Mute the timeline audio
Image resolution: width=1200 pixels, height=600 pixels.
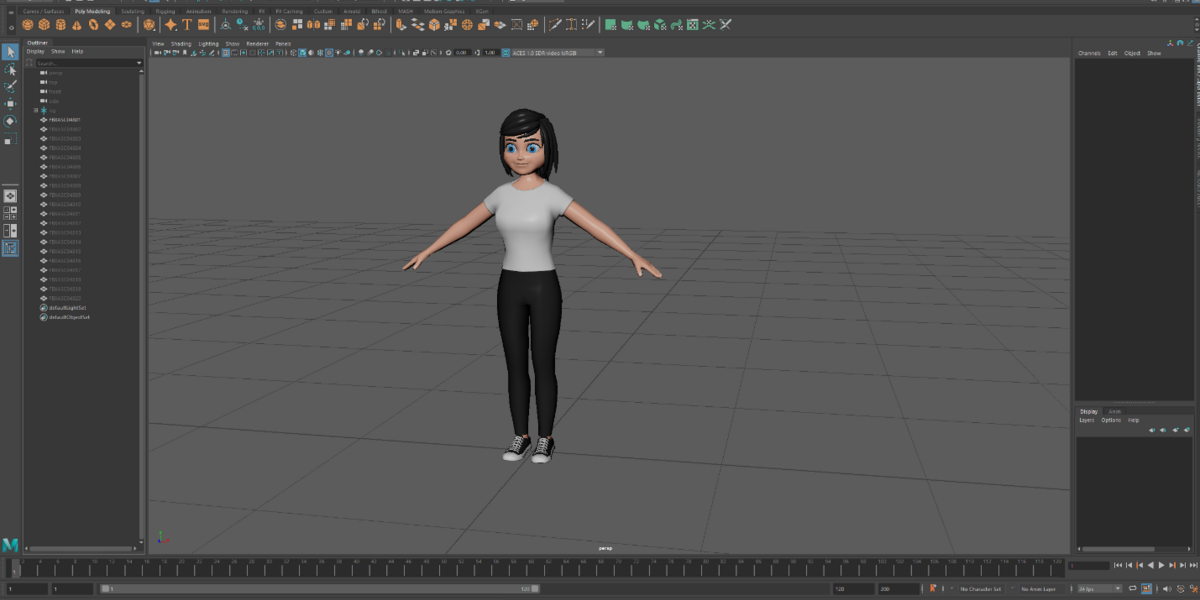pyautogui.click(x=1168, y=589)
